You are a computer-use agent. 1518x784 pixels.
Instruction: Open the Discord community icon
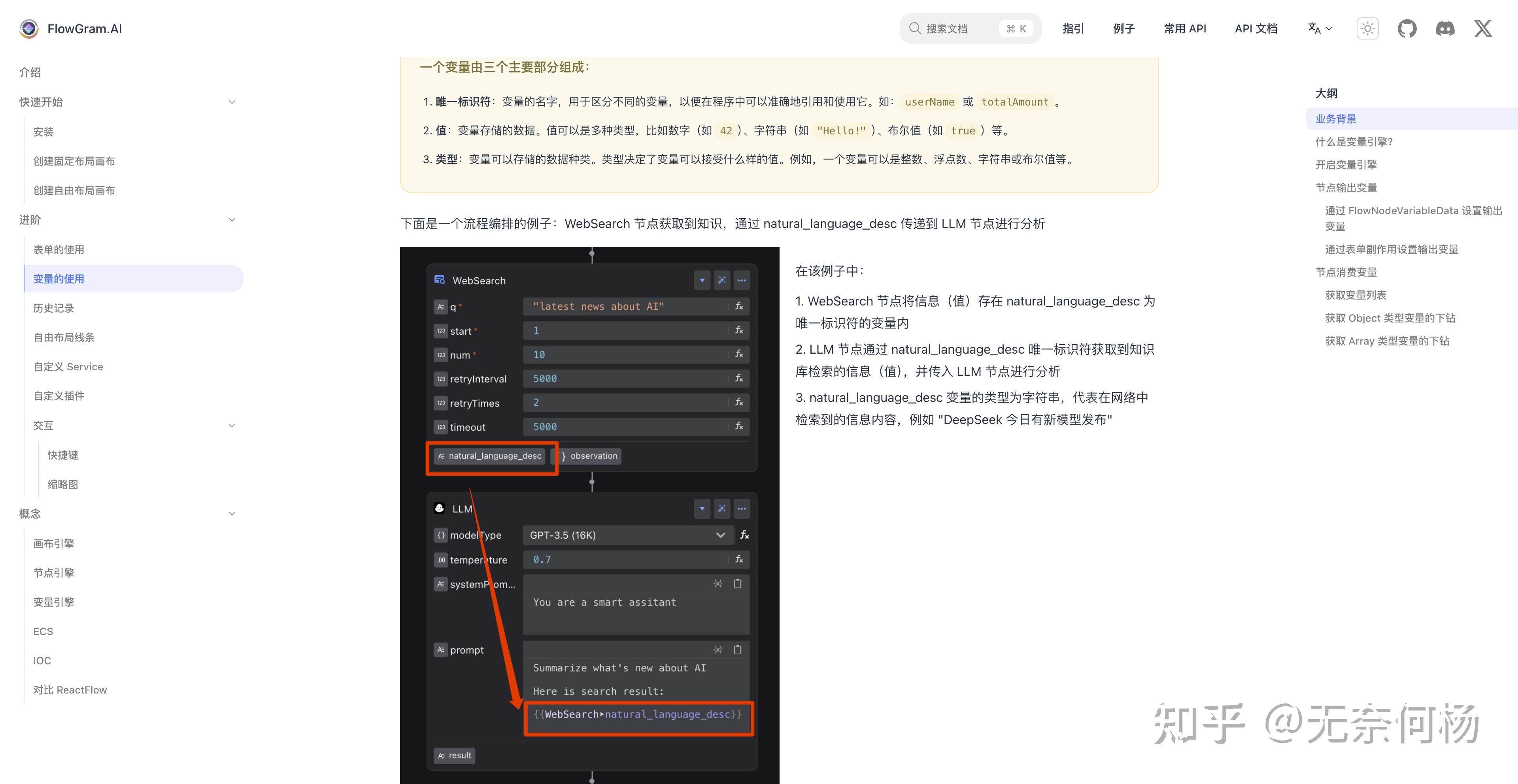click(x=1446, y=28)
